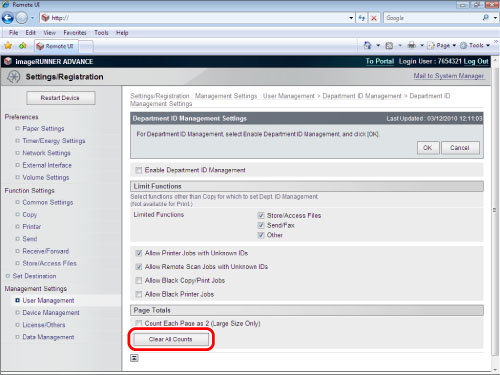Click the Print icon in command bar
This screenshot has width=500, height=375.
412,45
